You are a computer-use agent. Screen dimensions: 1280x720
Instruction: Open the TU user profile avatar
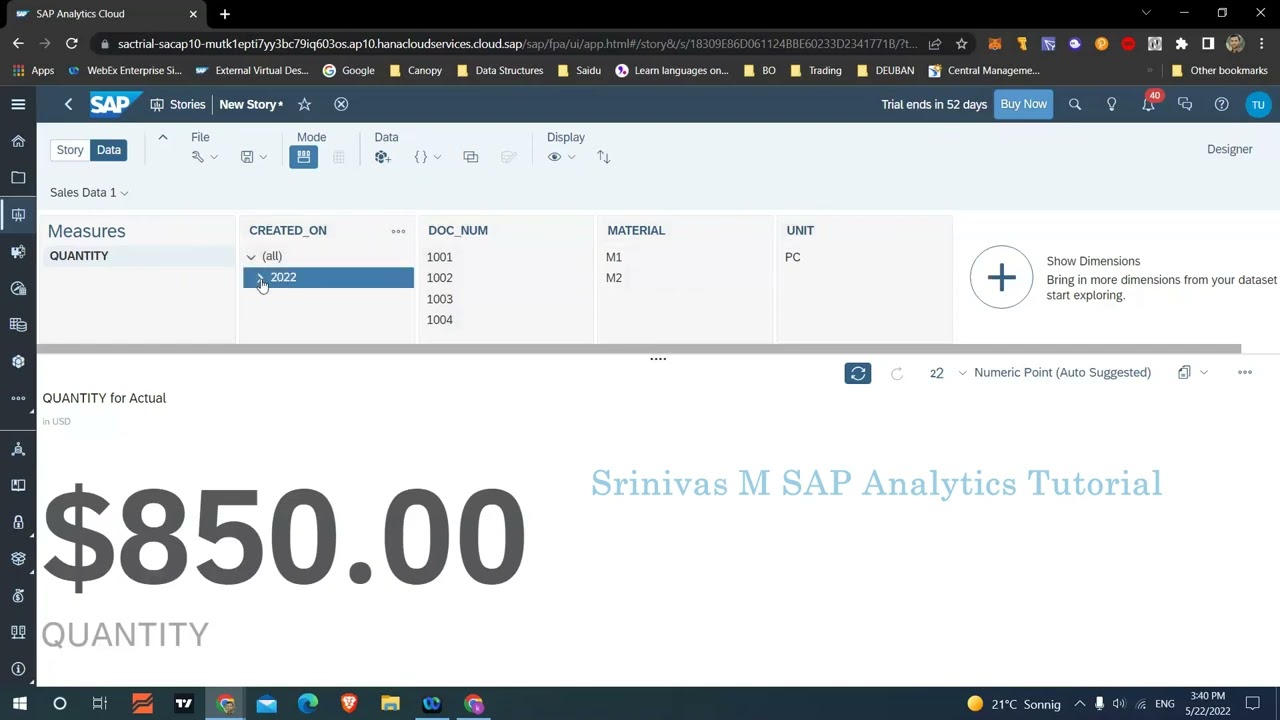click(1258, 104)
